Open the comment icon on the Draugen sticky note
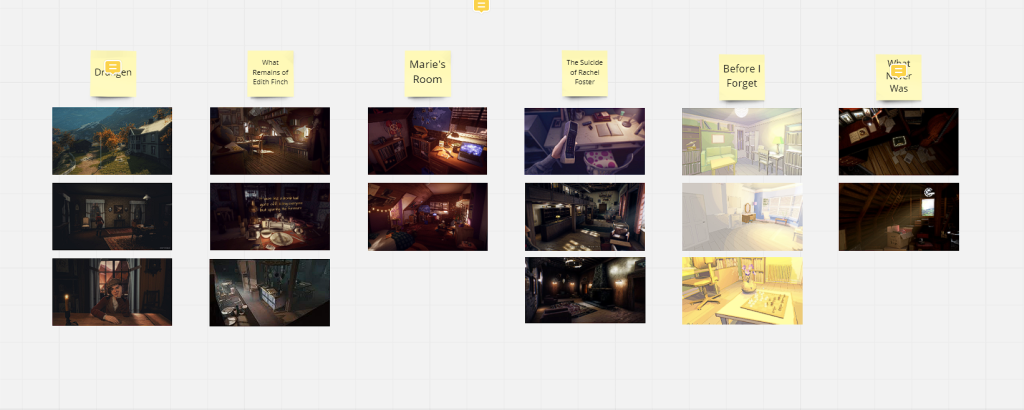The width and height of the screenshot is (1024, 410). (112, 67)
